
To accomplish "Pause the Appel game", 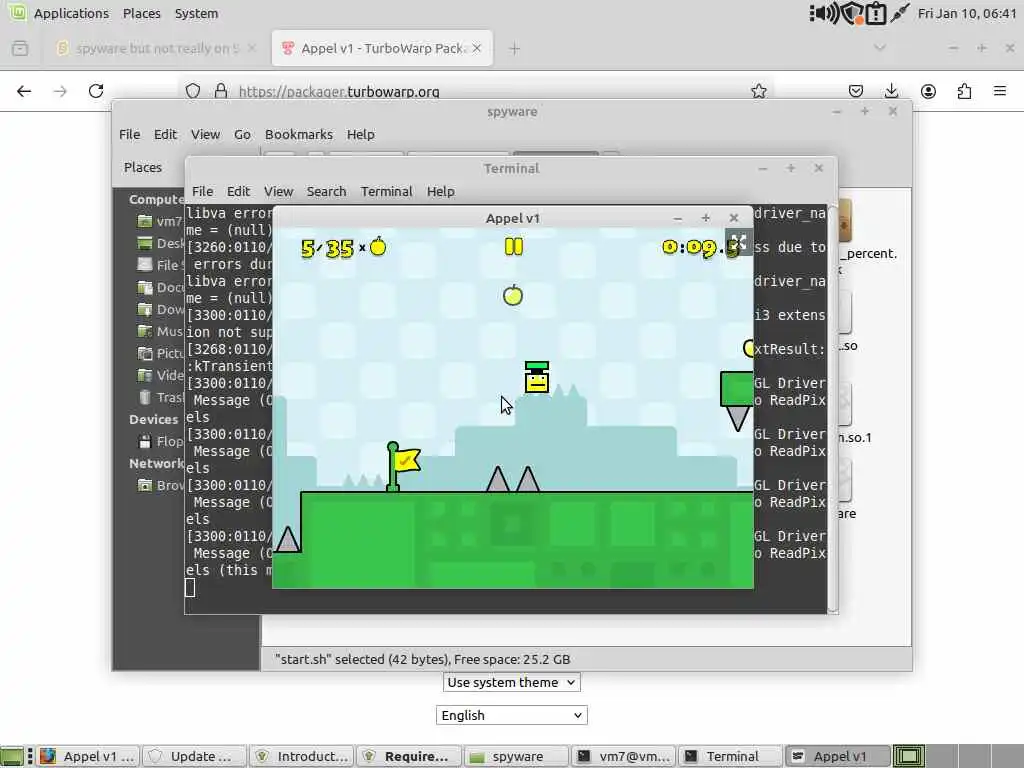I will pyautogui.click(x=514, y=246).
